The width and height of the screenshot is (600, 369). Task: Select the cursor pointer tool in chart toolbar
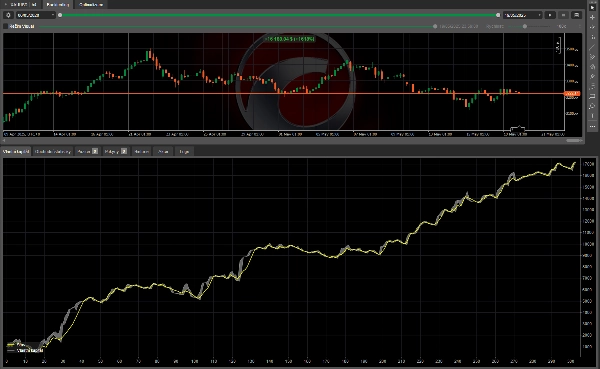(592, 7)
